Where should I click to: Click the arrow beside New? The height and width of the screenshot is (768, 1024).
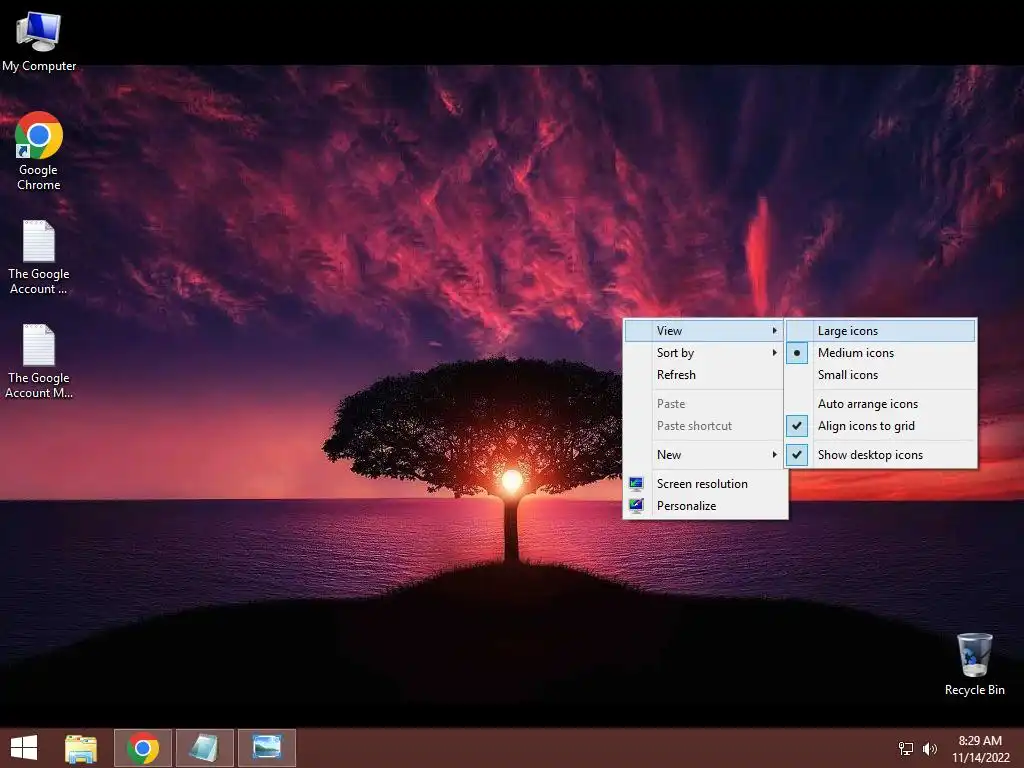775,455
